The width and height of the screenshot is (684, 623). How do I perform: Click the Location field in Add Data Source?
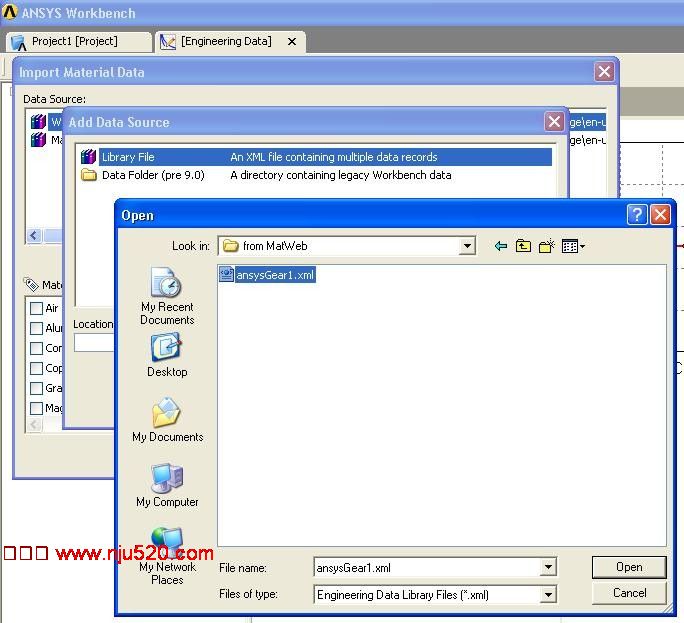[94, 343]
